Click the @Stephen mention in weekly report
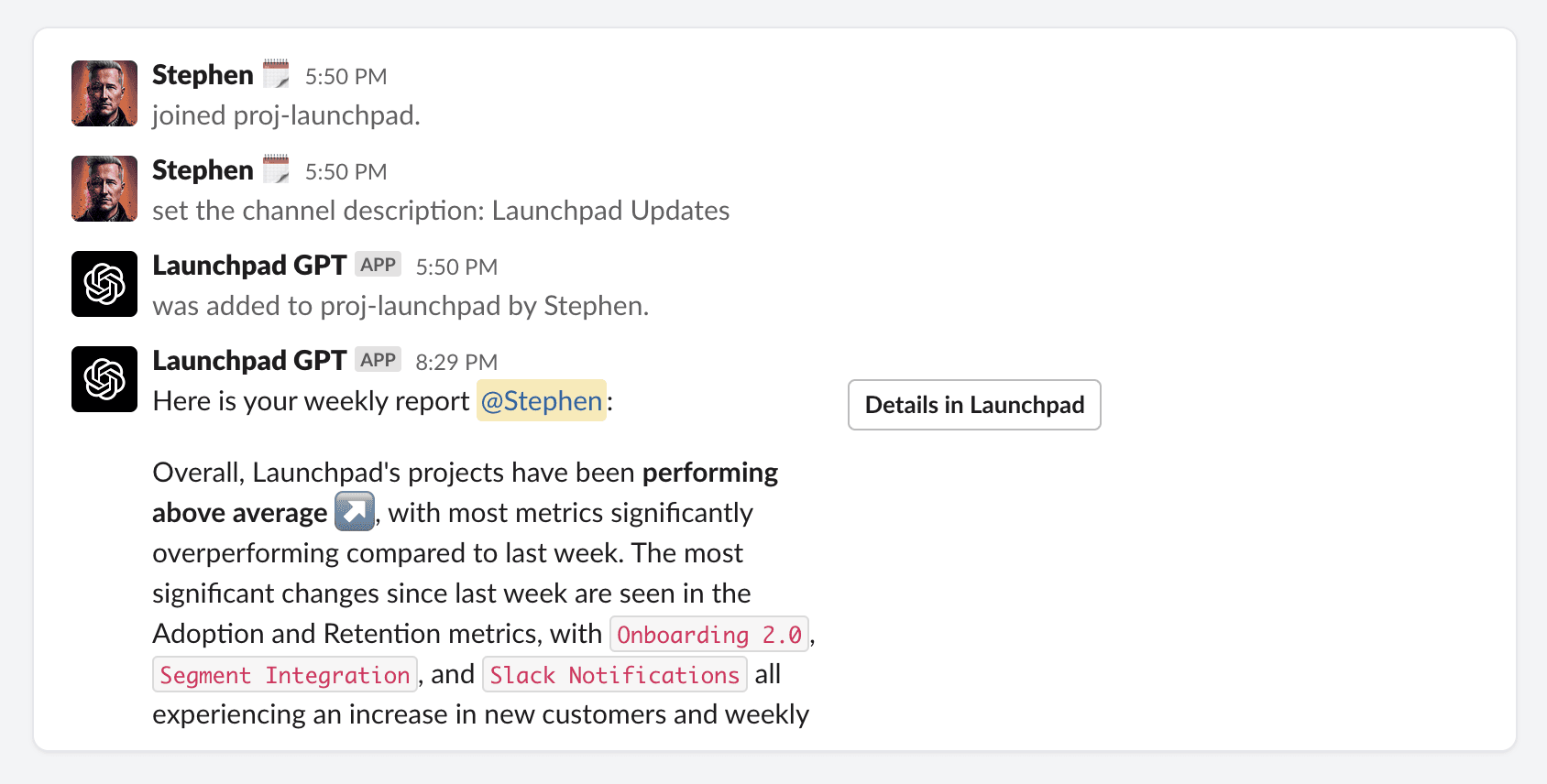This screenshot has width=1547, height=784. pos(542,401)
